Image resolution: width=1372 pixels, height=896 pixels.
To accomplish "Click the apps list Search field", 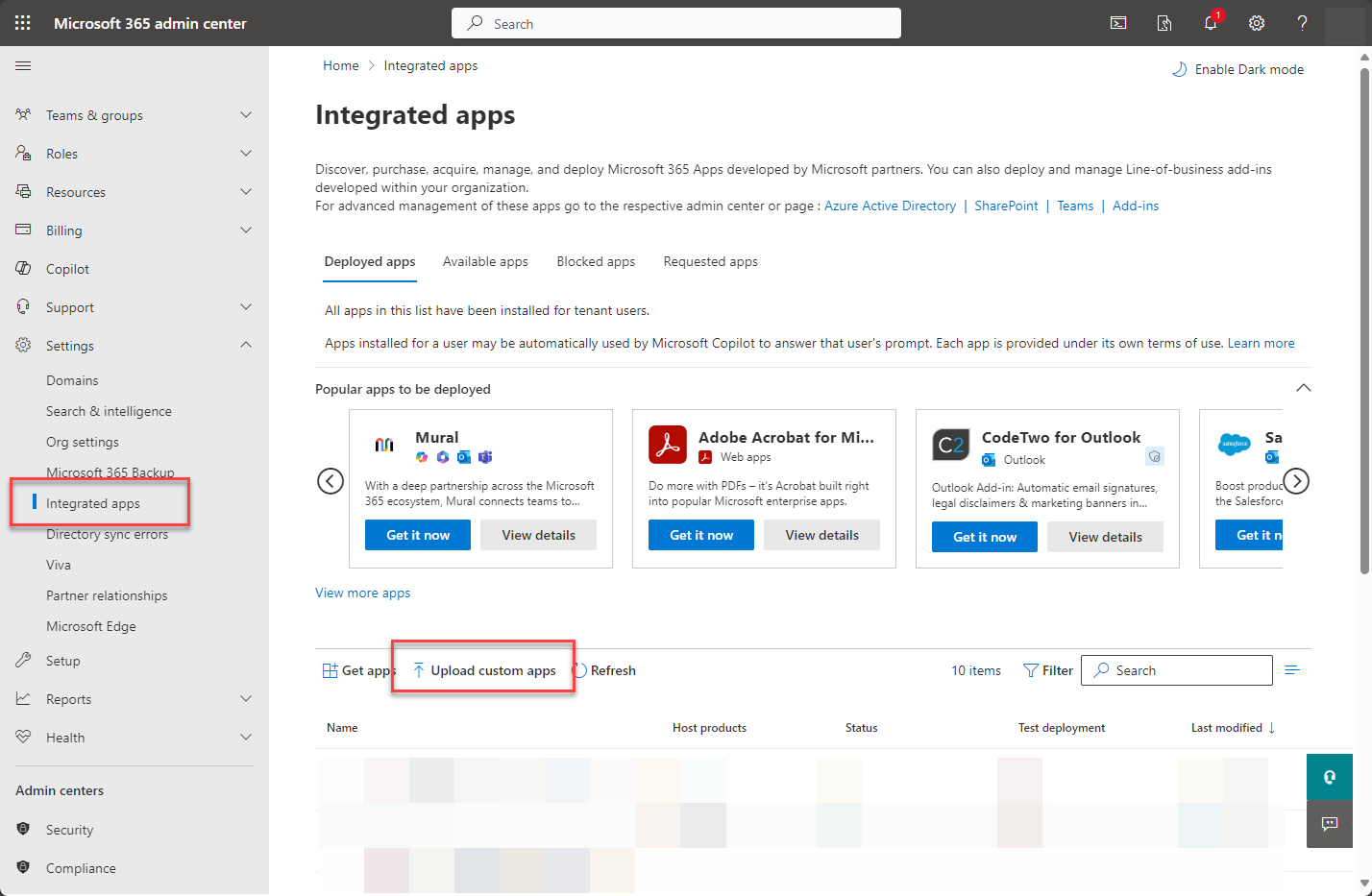I will [1177, 670].
